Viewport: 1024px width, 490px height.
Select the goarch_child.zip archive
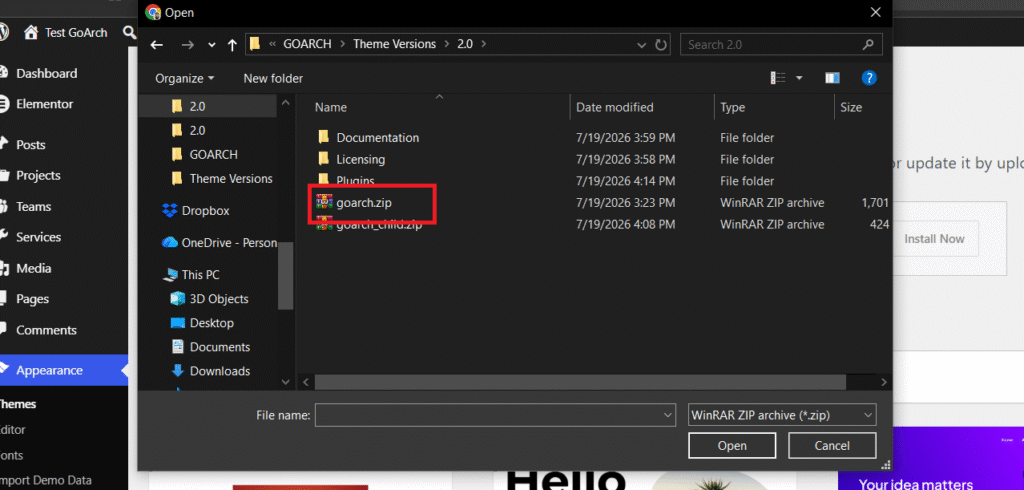[379, 224]
